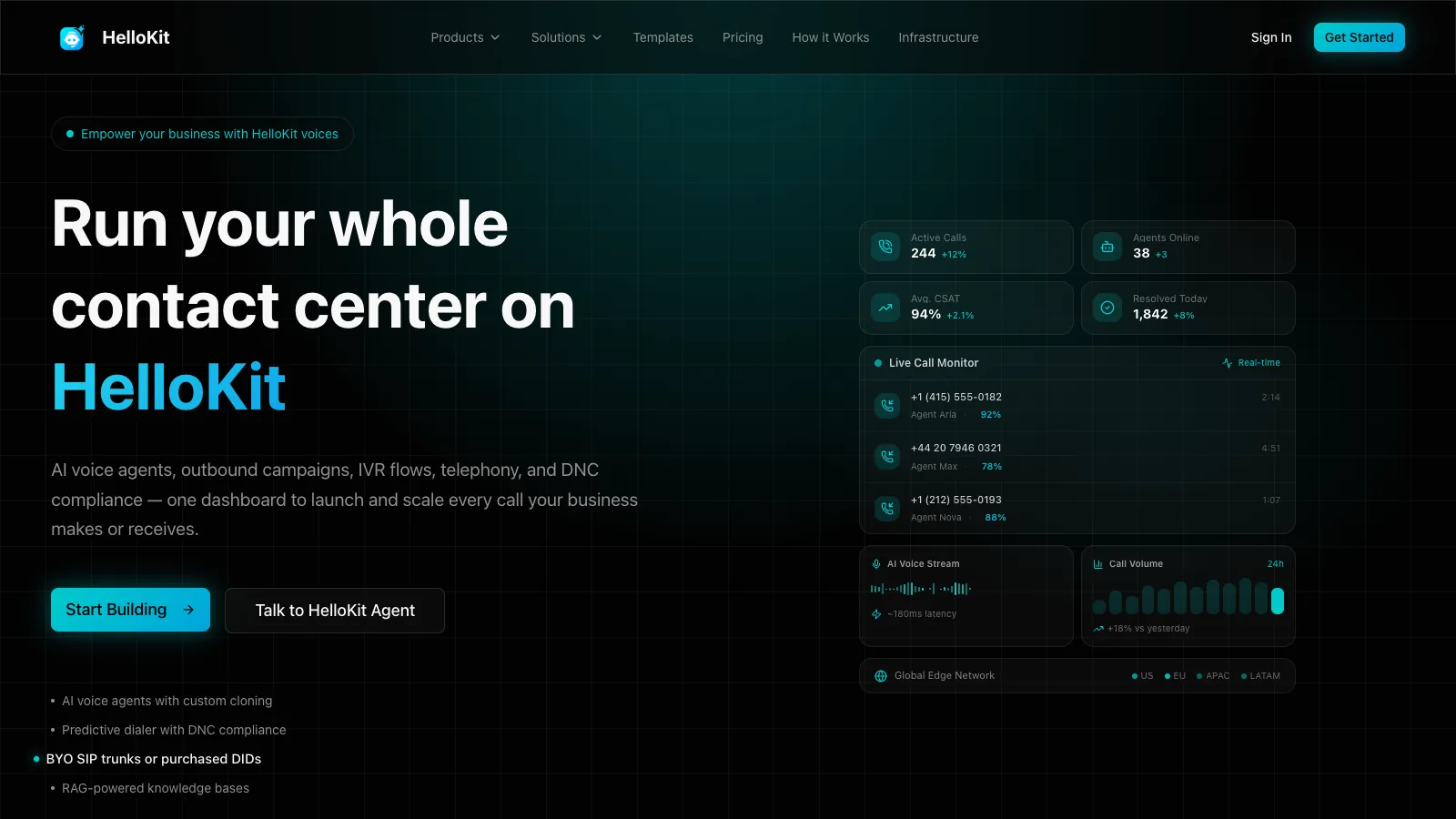Expand the Products dropdown menu
The width and height of the screenshot is (1456, 819).
(466, 37)
